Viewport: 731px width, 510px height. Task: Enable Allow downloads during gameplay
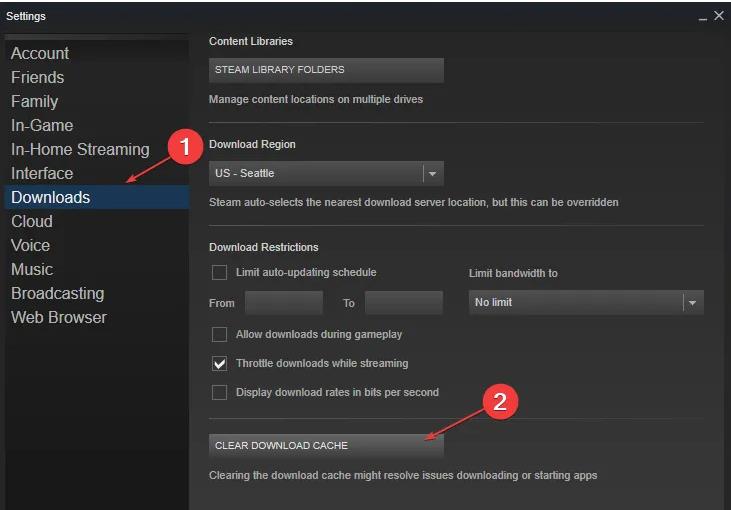click(220, 335)
